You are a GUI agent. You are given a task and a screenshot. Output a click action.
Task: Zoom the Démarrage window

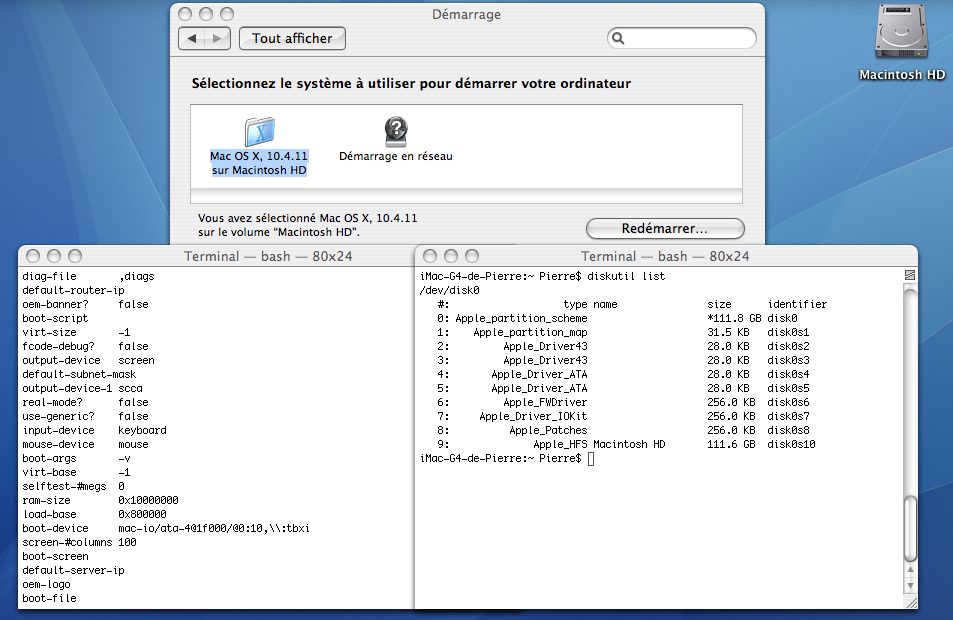(227, 14)
